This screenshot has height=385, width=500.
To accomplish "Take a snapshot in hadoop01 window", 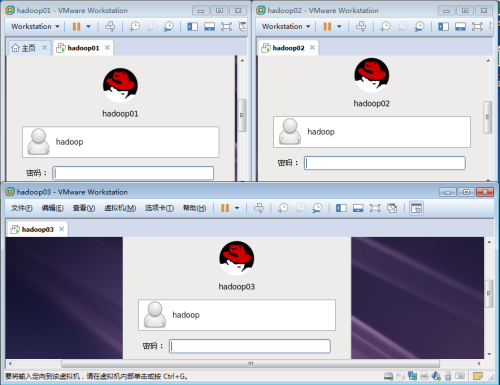I will tap(135, 26).
